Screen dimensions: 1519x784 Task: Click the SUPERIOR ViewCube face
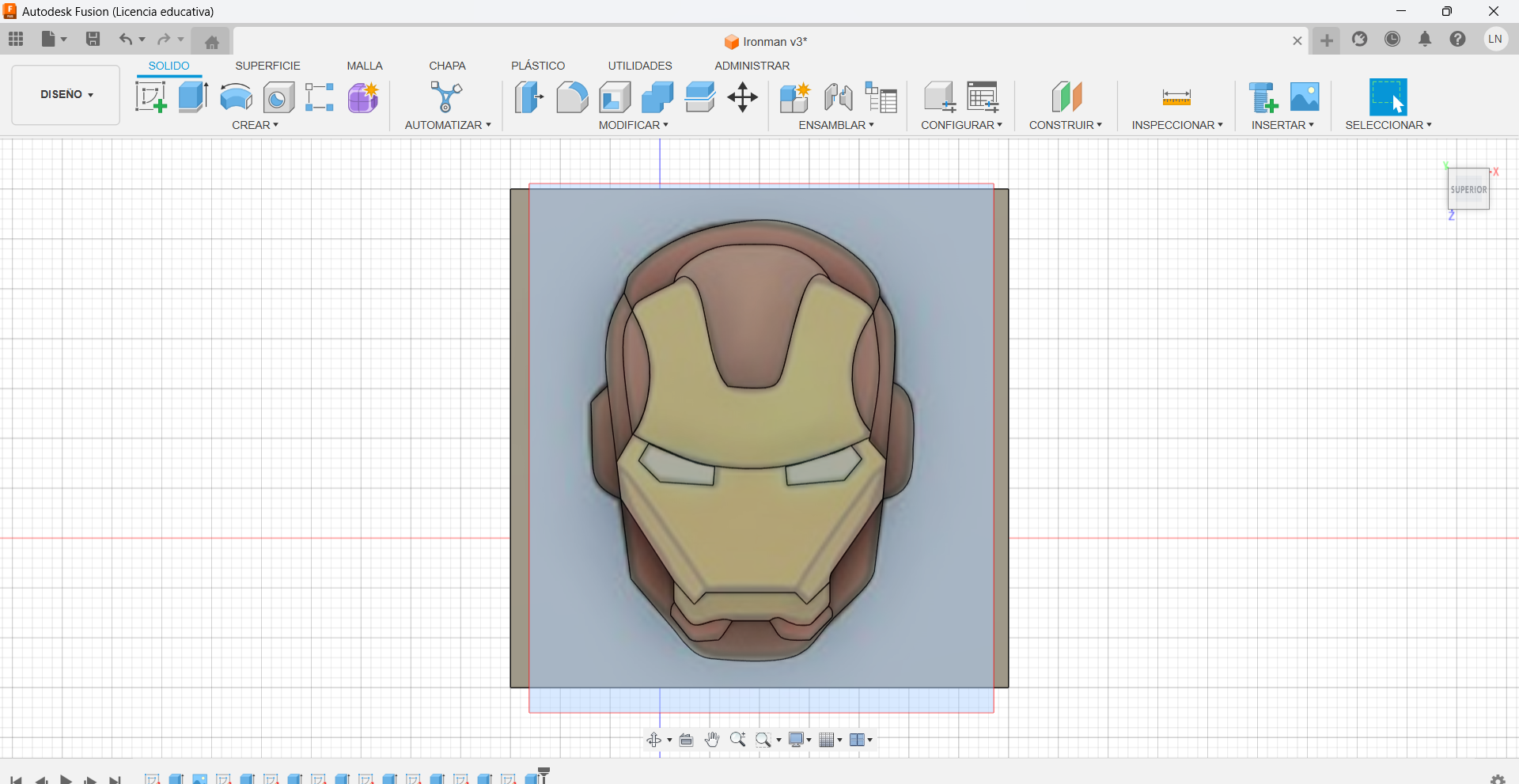click(x=1469, y=190)
